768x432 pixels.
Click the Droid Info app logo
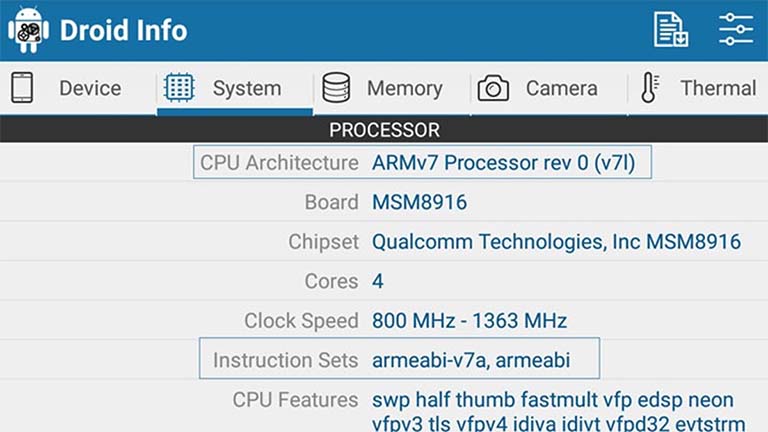coord(28,30)
